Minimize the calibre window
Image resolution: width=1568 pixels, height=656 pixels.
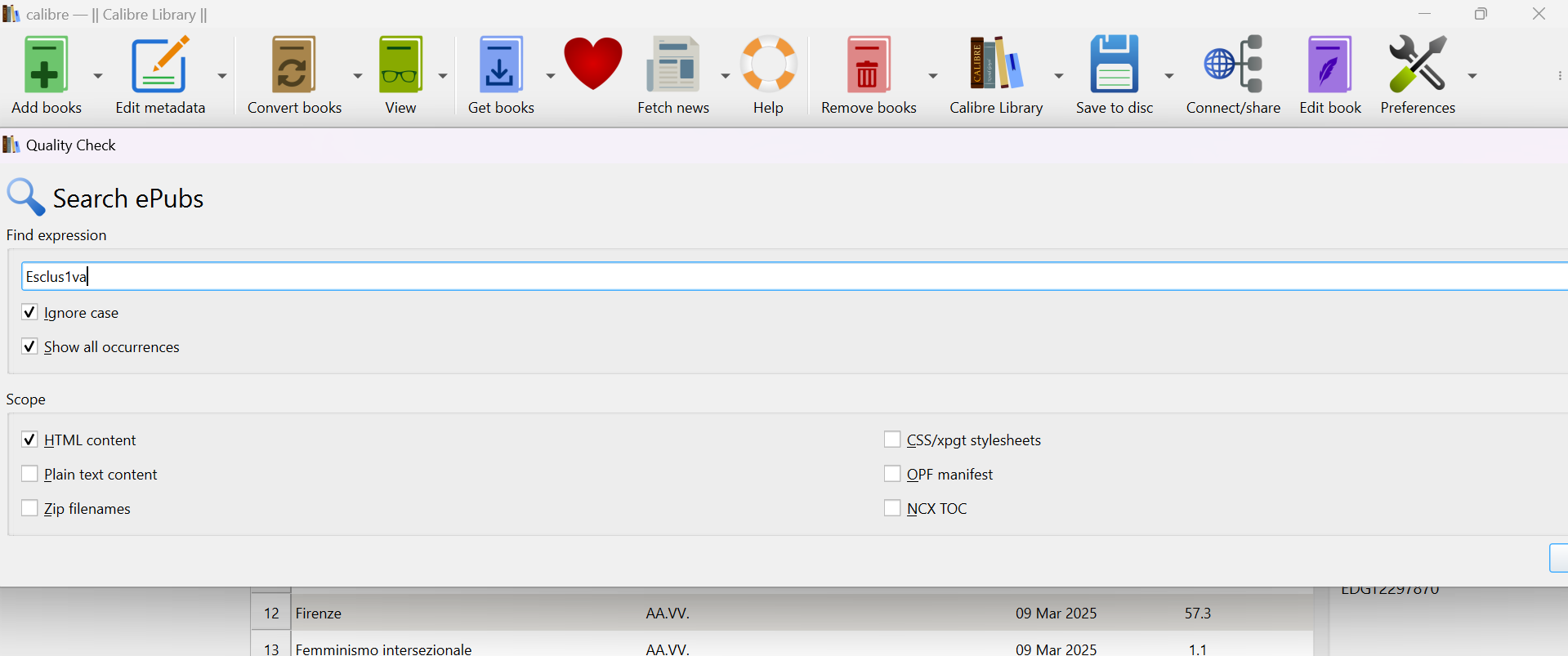click(x=1425, y=14)
